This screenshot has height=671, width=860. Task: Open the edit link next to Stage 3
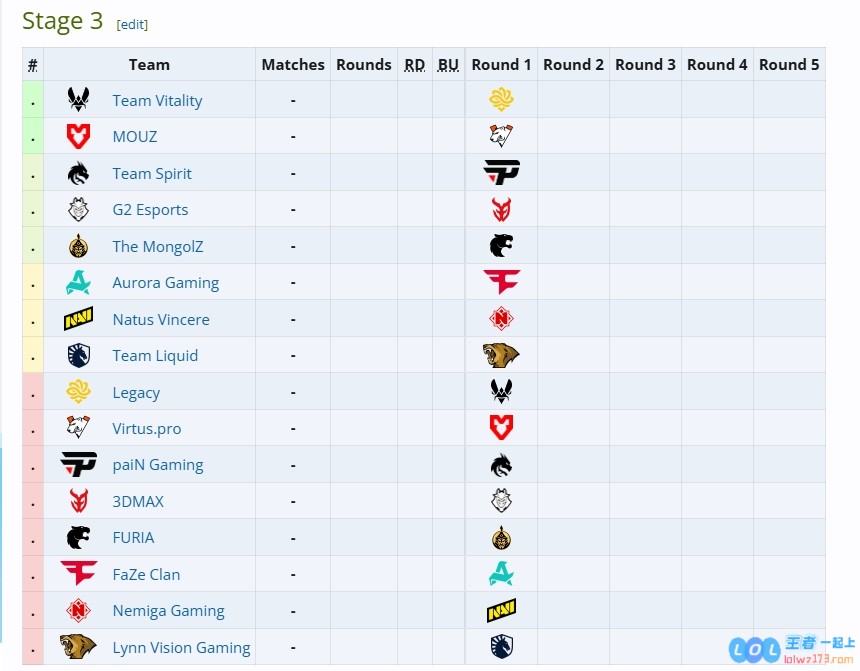point(132,24)
